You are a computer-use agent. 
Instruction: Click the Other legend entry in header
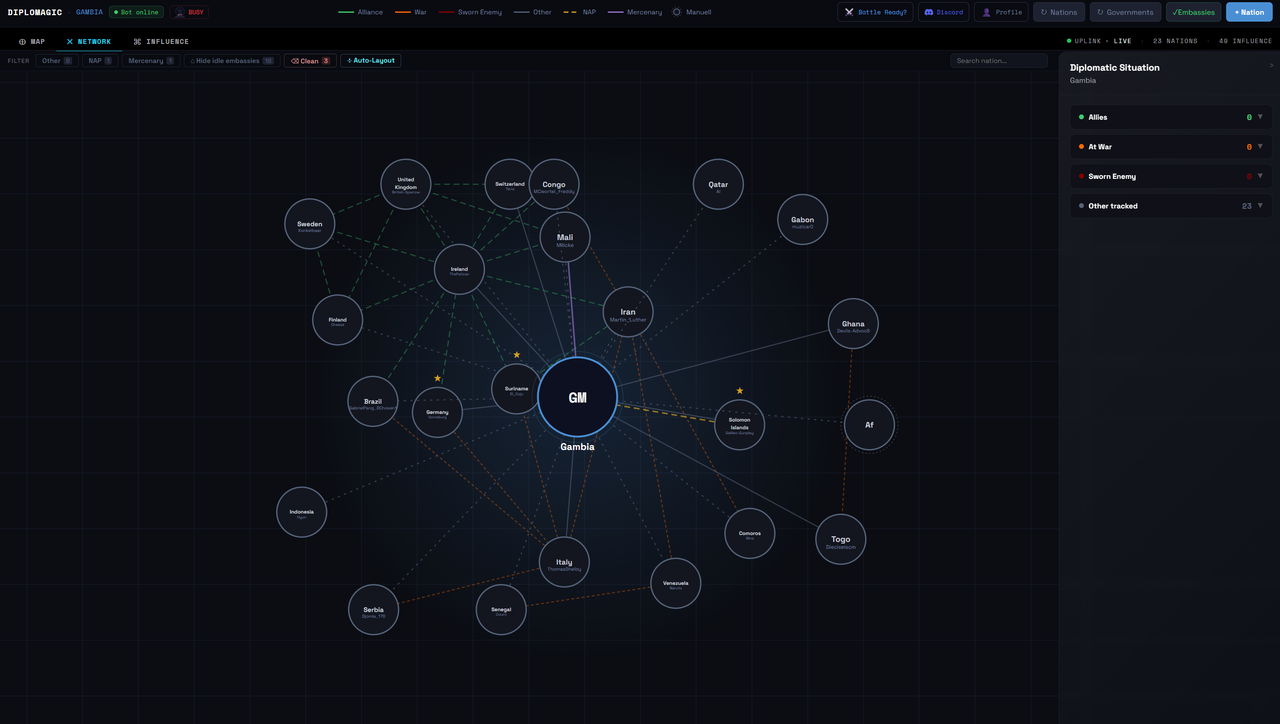point(533,12)
